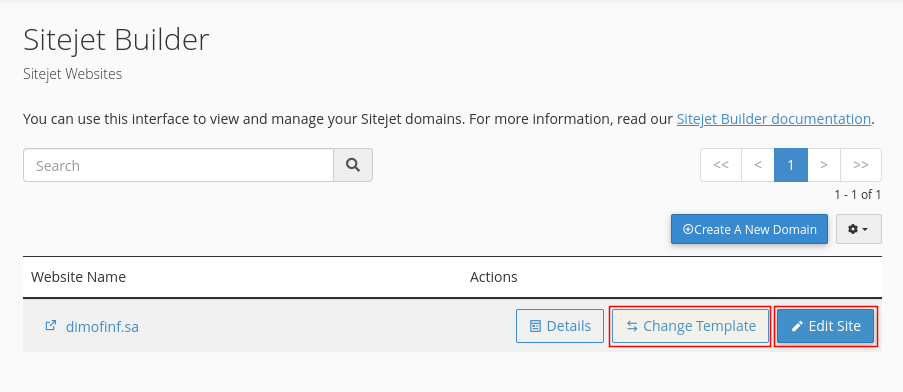
Task: Click the '1 - 1 of 1' results count
Action: (858, 195)
